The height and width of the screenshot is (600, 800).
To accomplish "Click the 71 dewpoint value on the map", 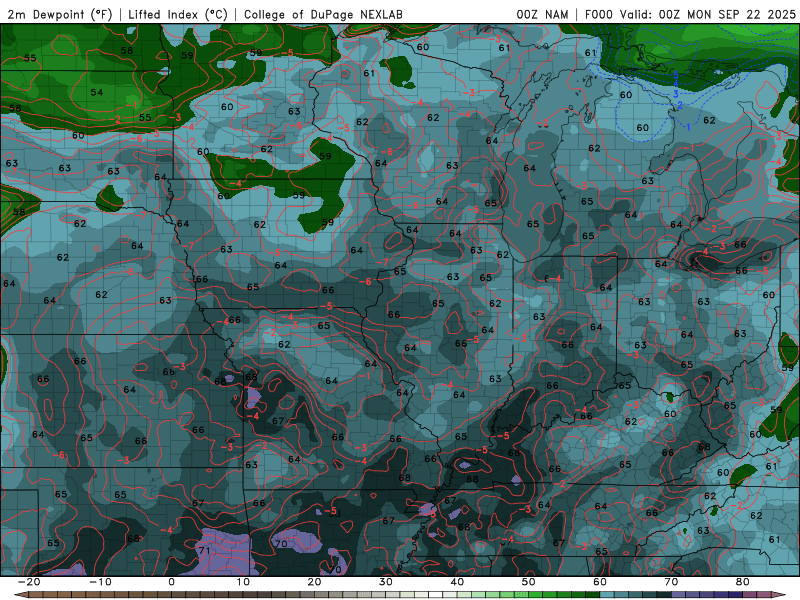I will click(x=205, y=551).
